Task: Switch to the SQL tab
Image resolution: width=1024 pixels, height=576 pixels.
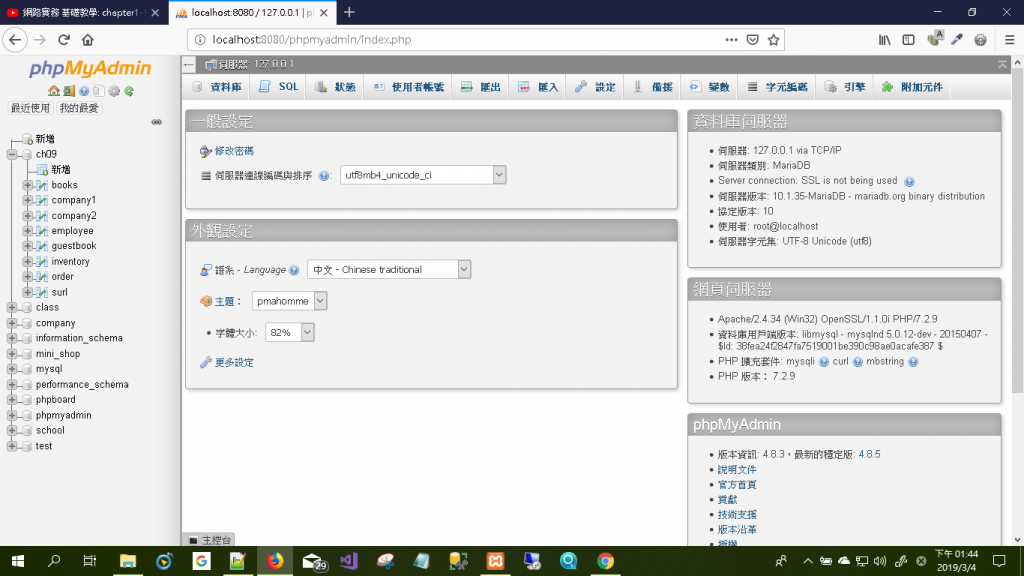Action: click(x=279, y=87)
